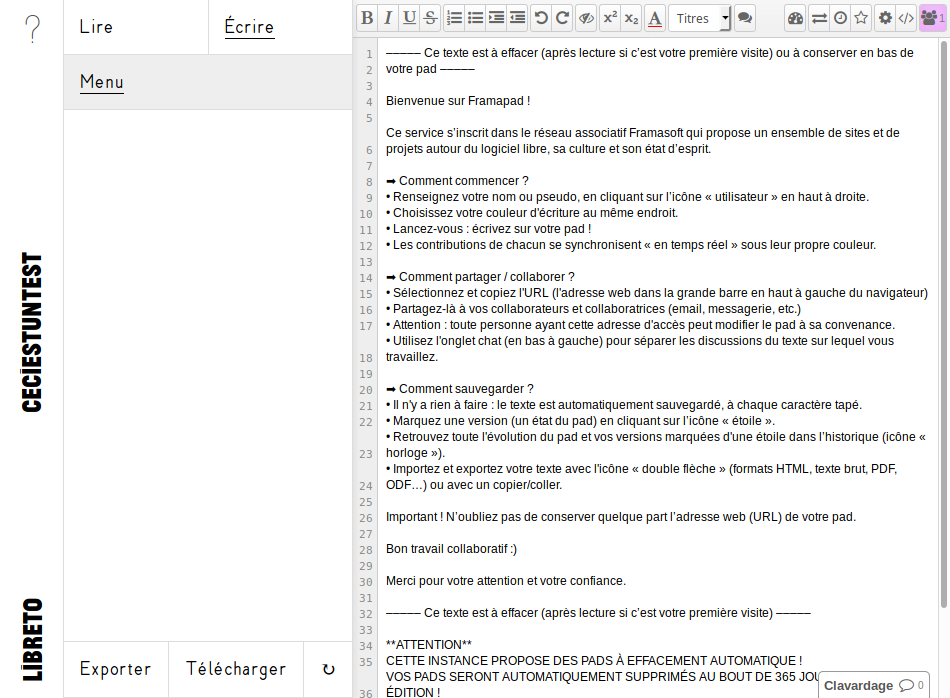Show connected users list
The width and height of the screenshot is (950, 698).
932,18
